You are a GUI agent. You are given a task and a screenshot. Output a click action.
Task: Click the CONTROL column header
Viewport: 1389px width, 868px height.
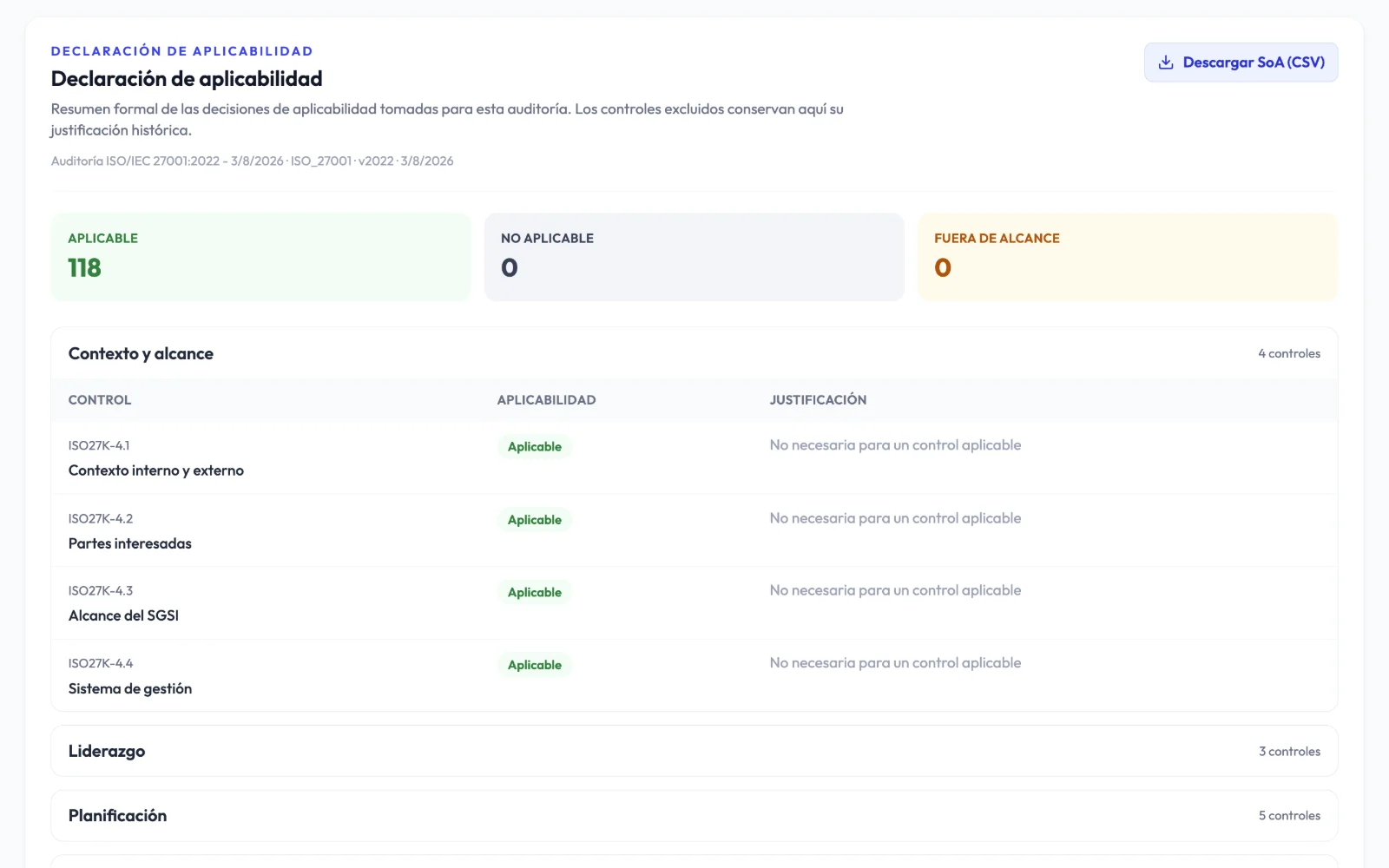100,400
